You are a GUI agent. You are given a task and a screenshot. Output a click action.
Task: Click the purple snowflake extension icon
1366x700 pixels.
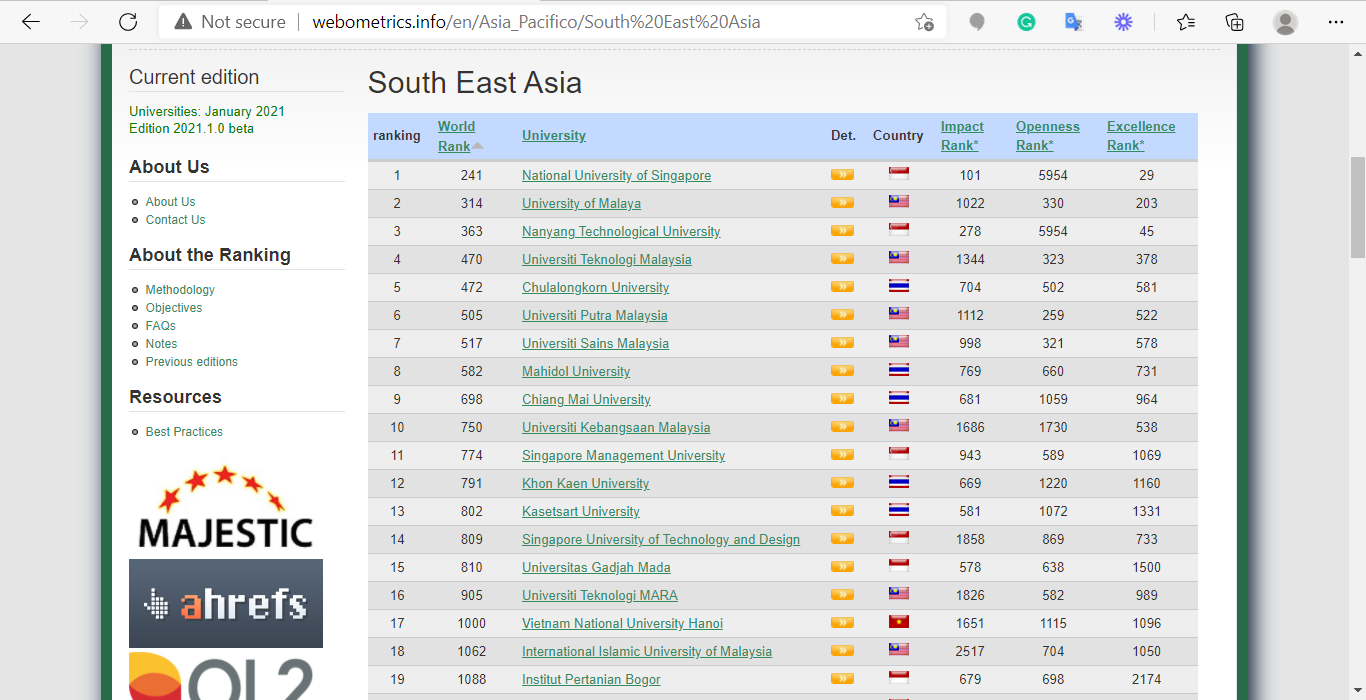pyautogui.click(x=1123, y=21)
